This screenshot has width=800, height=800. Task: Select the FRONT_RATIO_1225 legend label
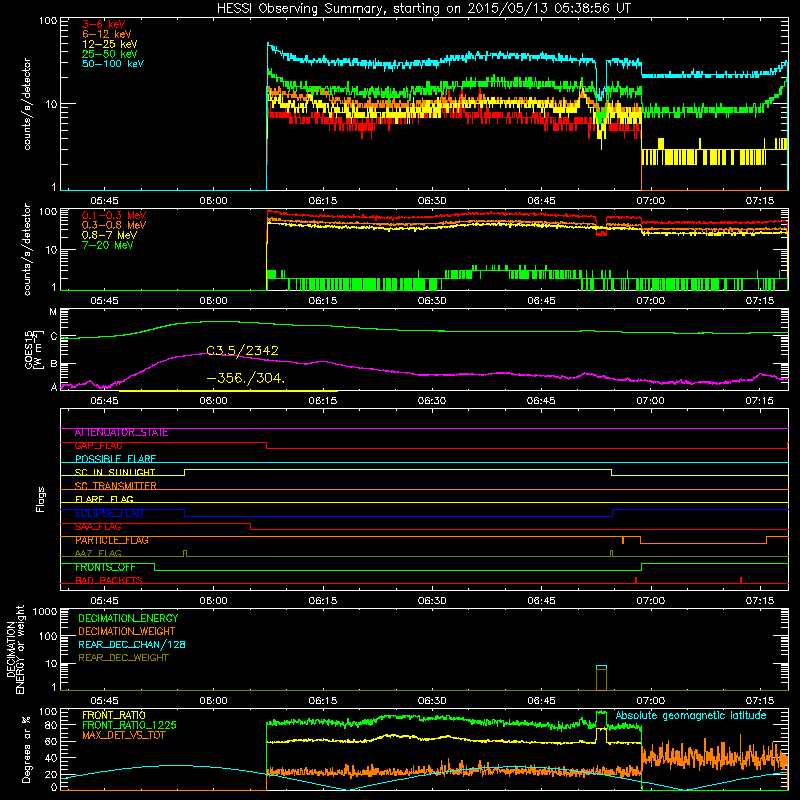point(130,725)
